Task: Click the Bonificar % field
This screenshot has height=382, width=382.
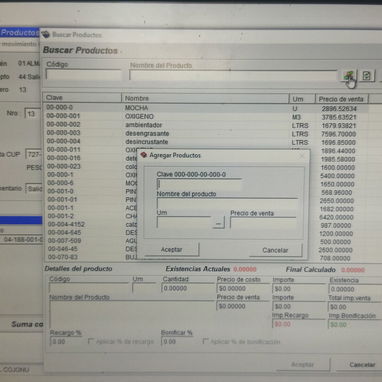Action: tap(177, 341)
